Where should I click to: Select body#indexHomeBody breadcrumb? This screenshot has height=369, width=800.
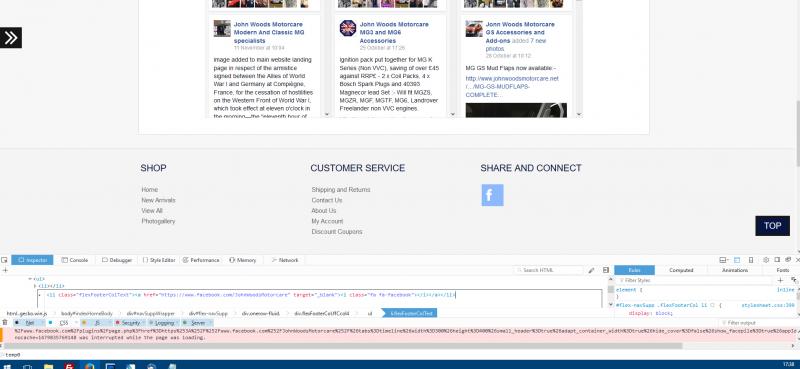click(87, 313)
